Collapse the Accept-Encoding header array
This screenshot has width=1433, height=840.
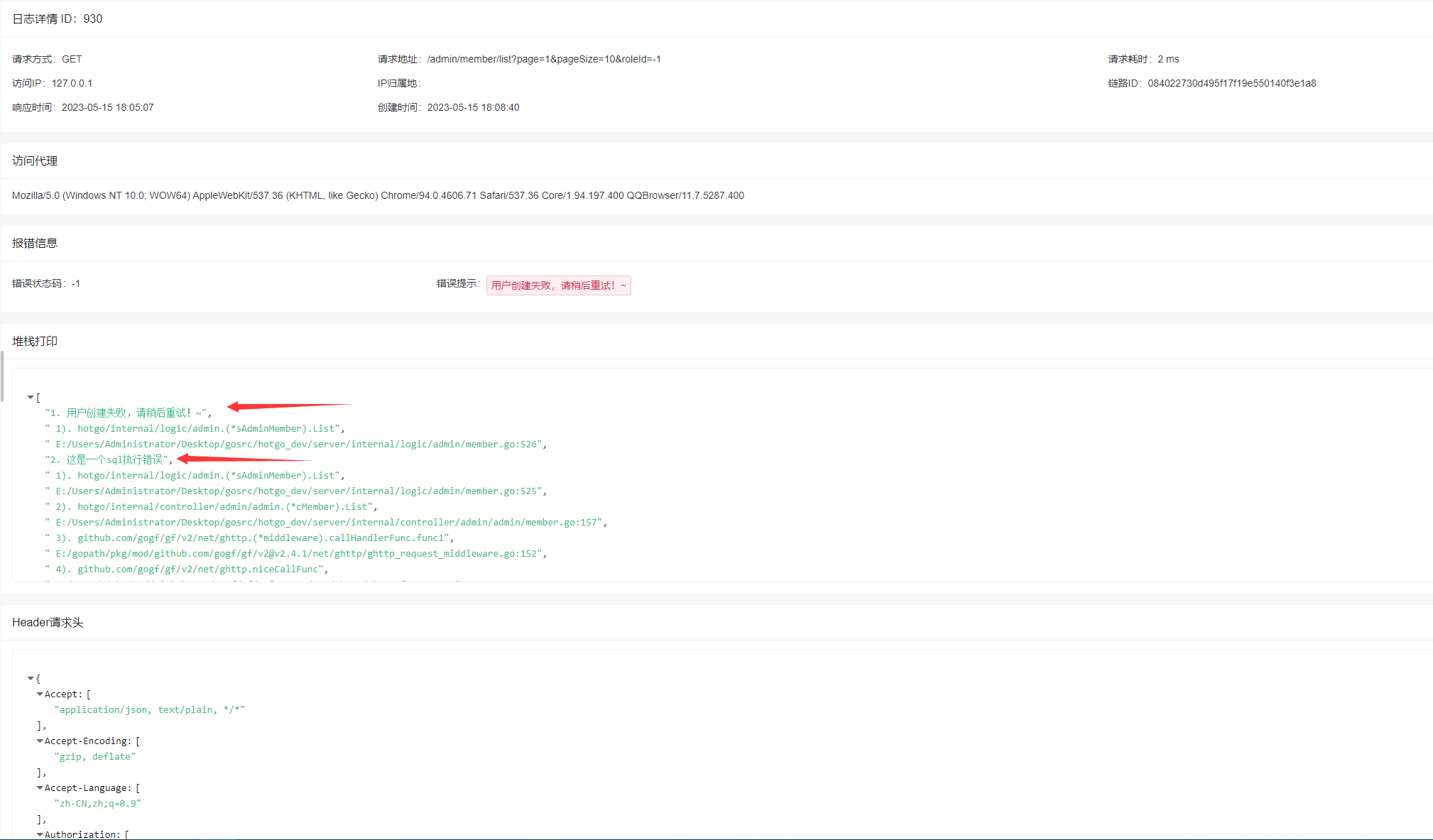coord(40,741)
